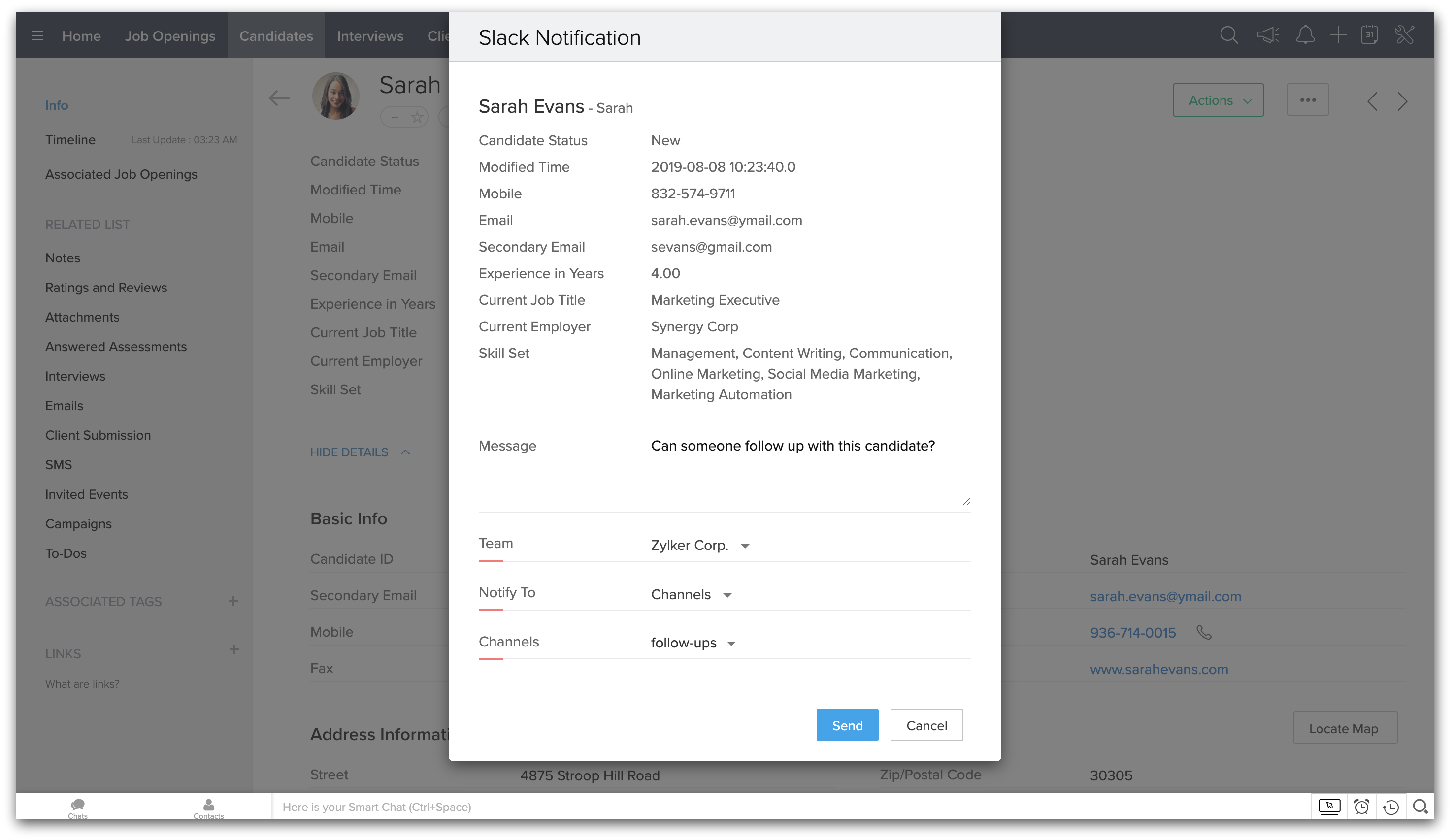The height and width of the screenshot is (840, 1452).
Task: Click the phone call icon beside 936-714-0015
Action: point(1204,632)
